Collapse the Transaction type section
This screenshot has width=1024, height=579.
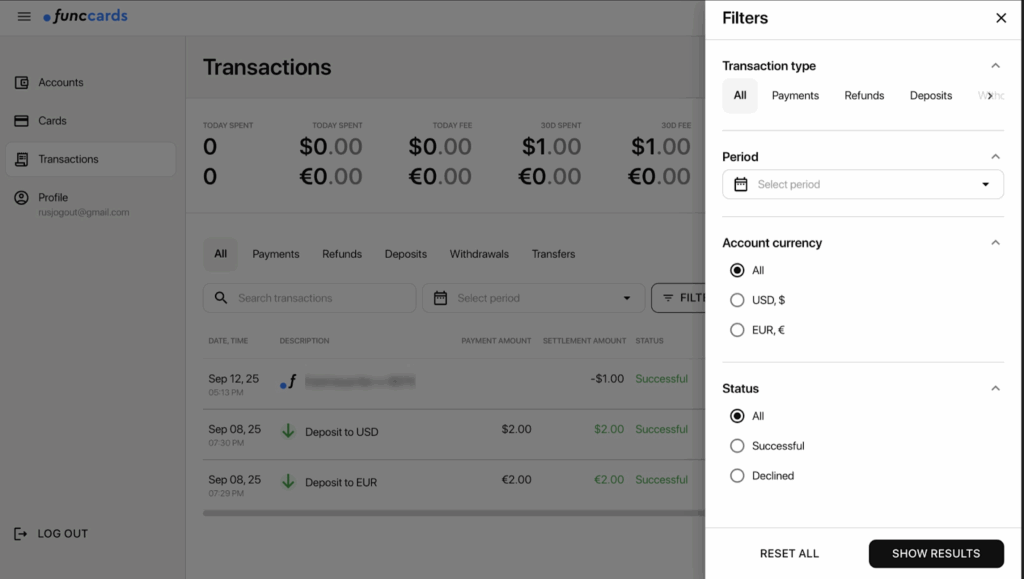(995, 66)
